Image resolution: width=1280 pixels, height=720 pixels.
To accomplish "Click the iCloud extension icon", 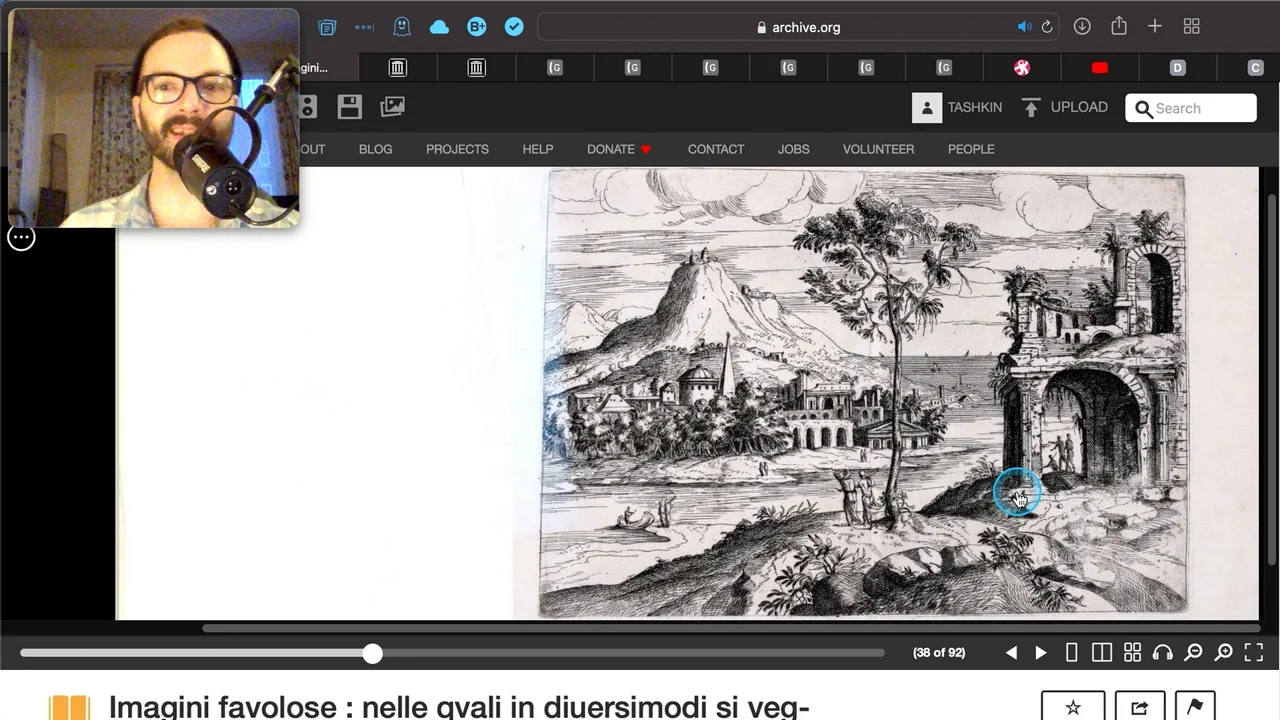I will [x=439, y=27].
